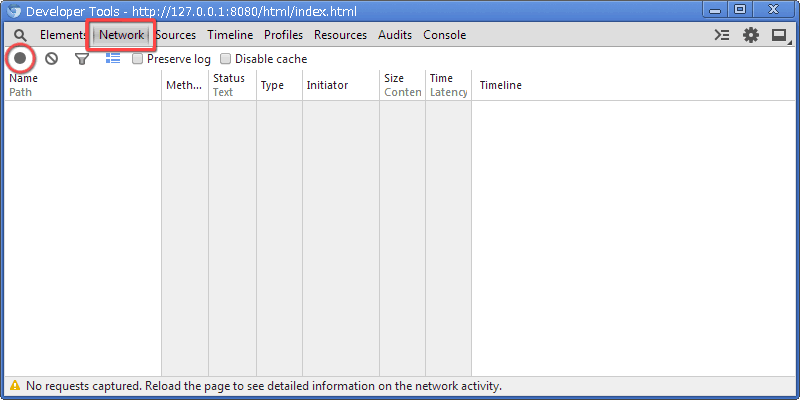
Task: Switch to the Audits tab
Action: 395,35
